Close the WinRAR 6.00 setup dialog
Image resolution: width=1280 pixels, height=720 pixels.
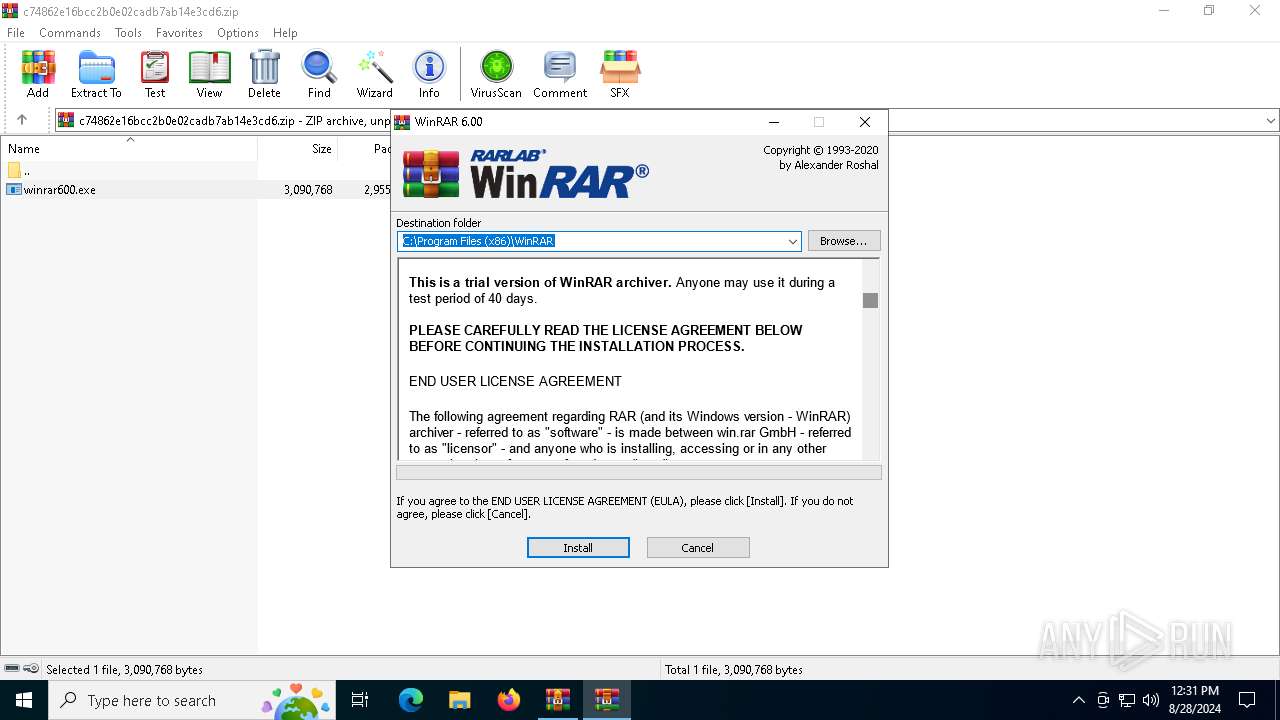coord(865,122)
